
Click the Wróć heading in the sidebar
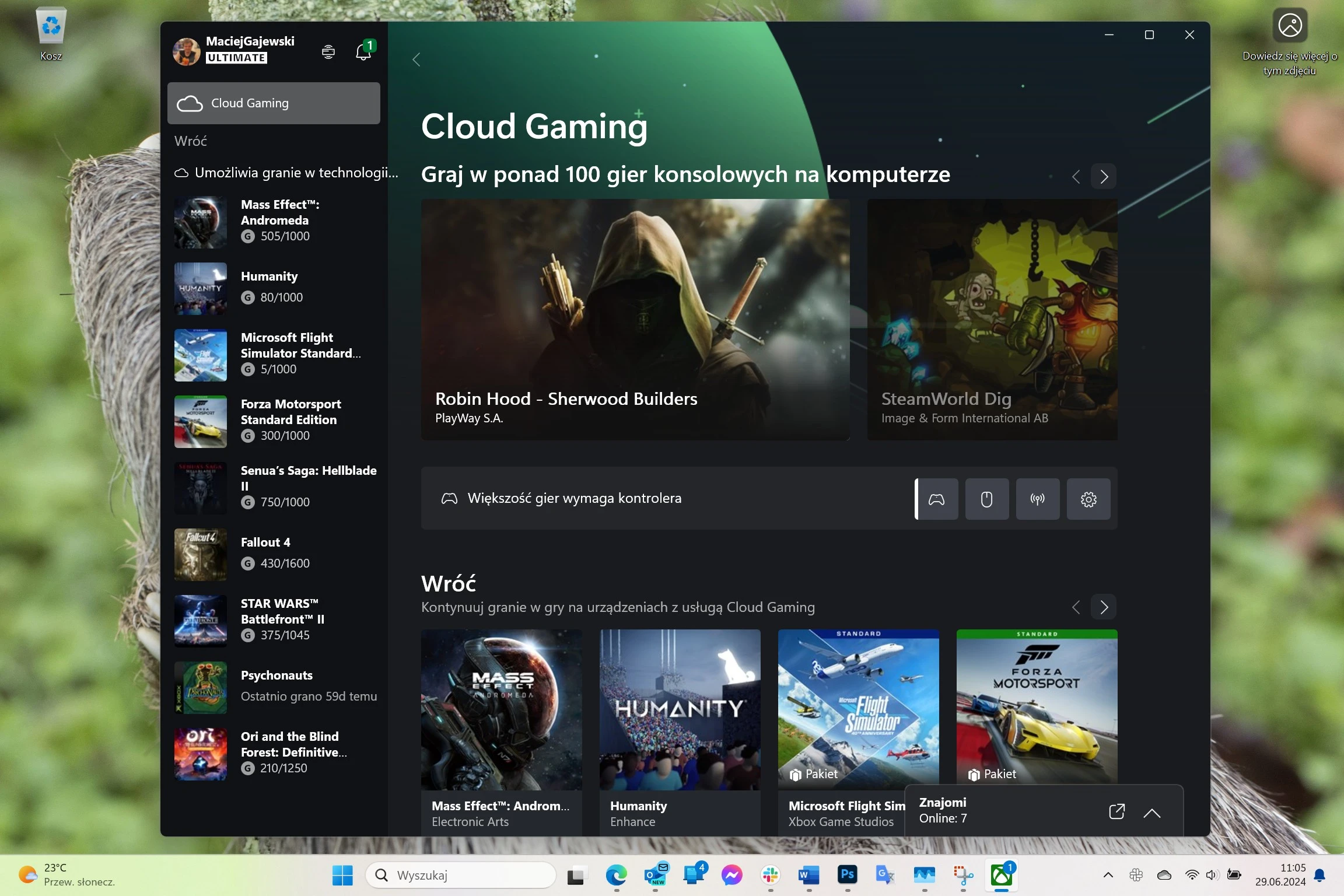pyautogui.click(x=191, y=141)
